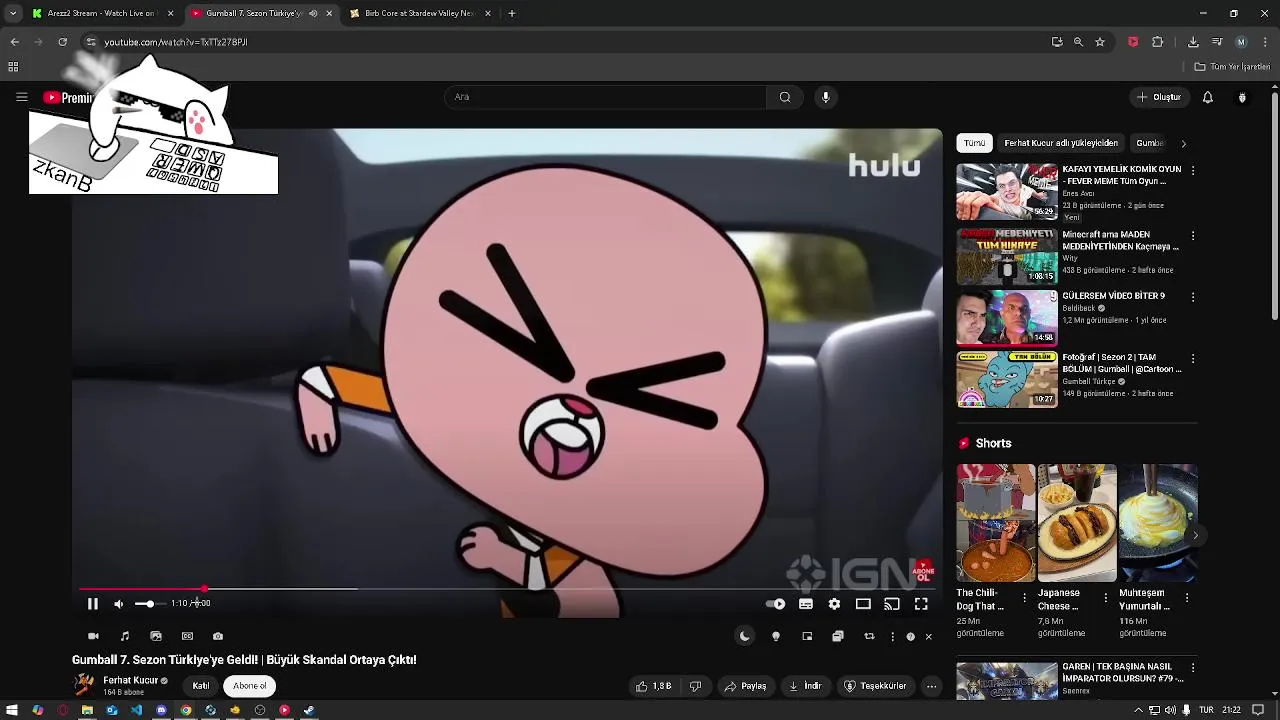Viewport: 1280px width, 720px height.
Task: Open the browser apps grid shortcut
Action: coord(13,67)
